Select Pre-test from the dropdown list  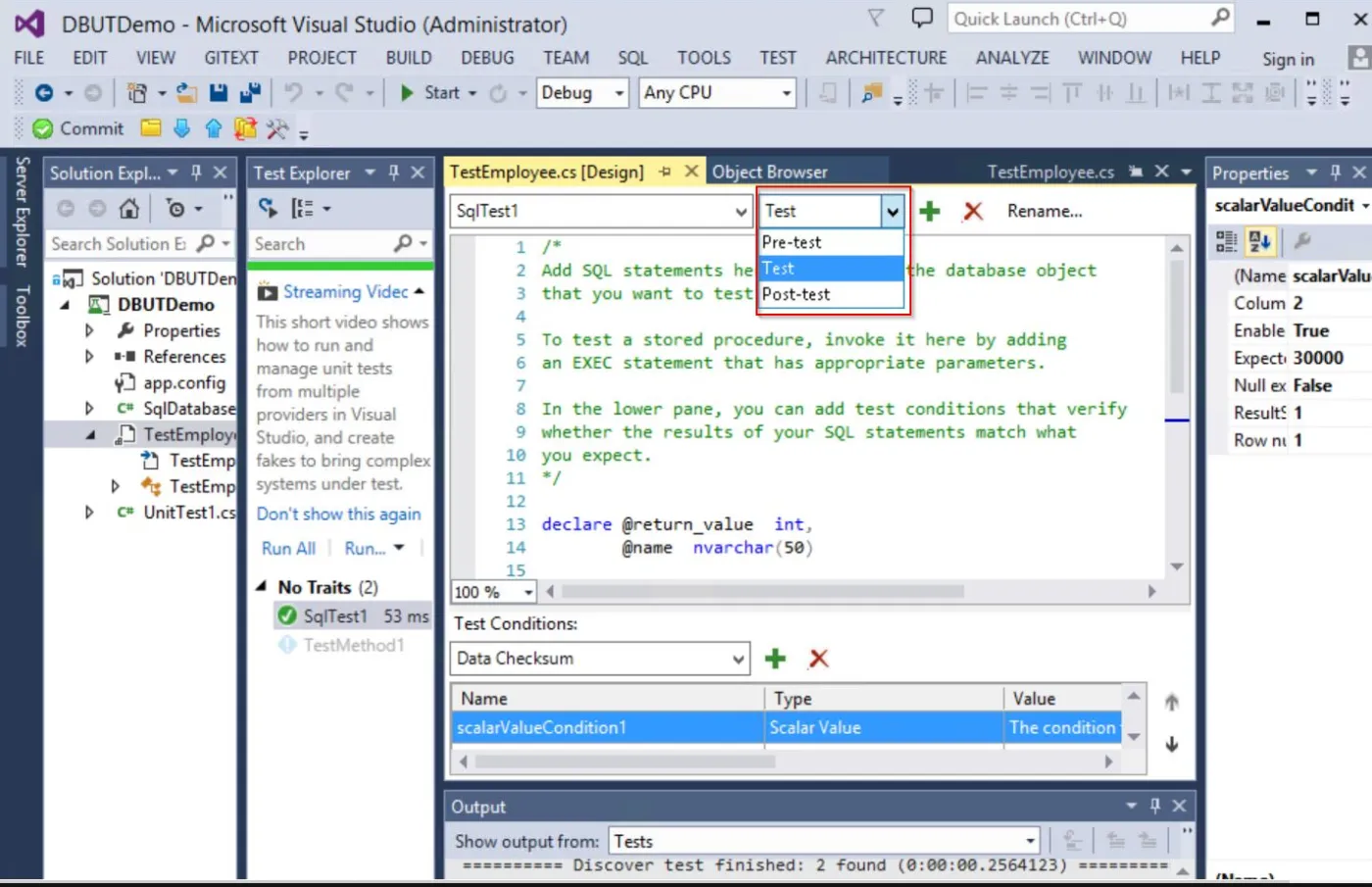(831, 242)
